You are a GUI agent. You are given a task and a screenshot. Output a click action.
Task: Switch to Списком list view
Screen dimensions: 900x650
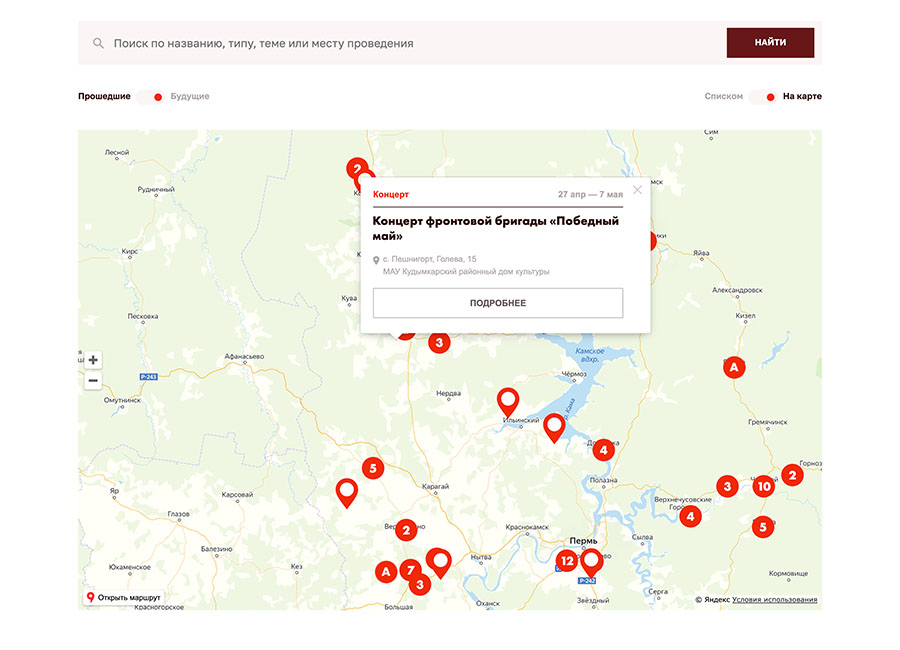723,97
